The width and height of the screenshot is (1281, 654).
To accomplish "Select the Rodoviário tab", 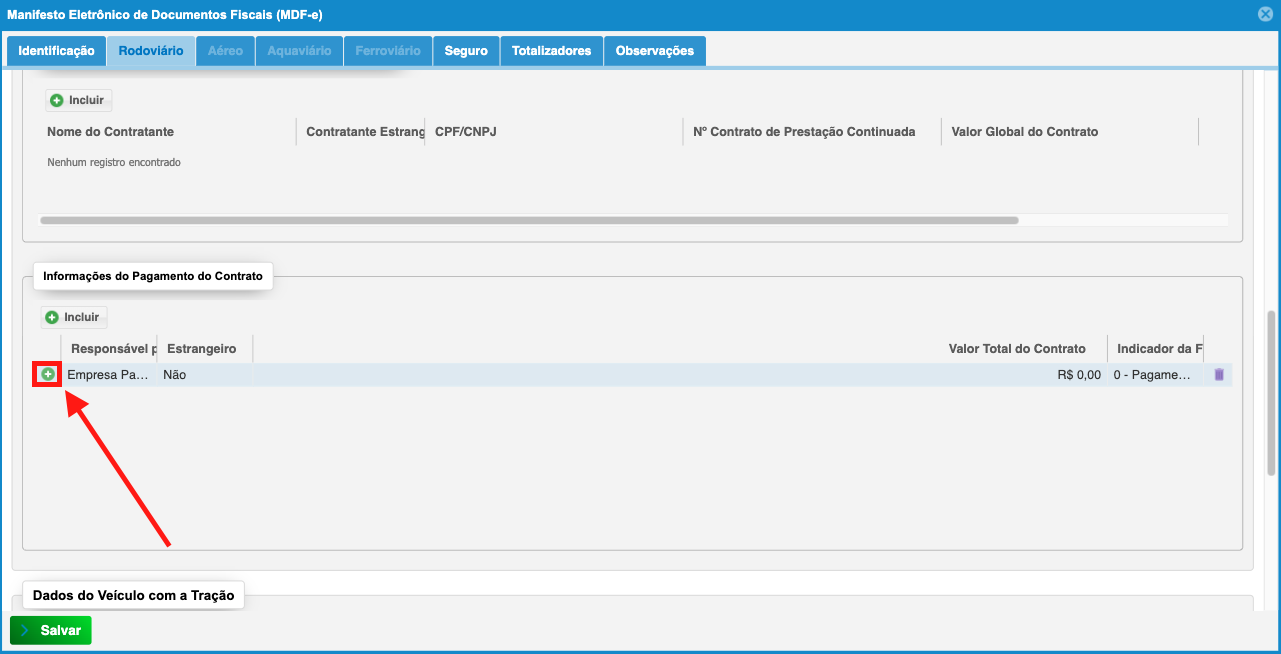I will tap(151, 51).
